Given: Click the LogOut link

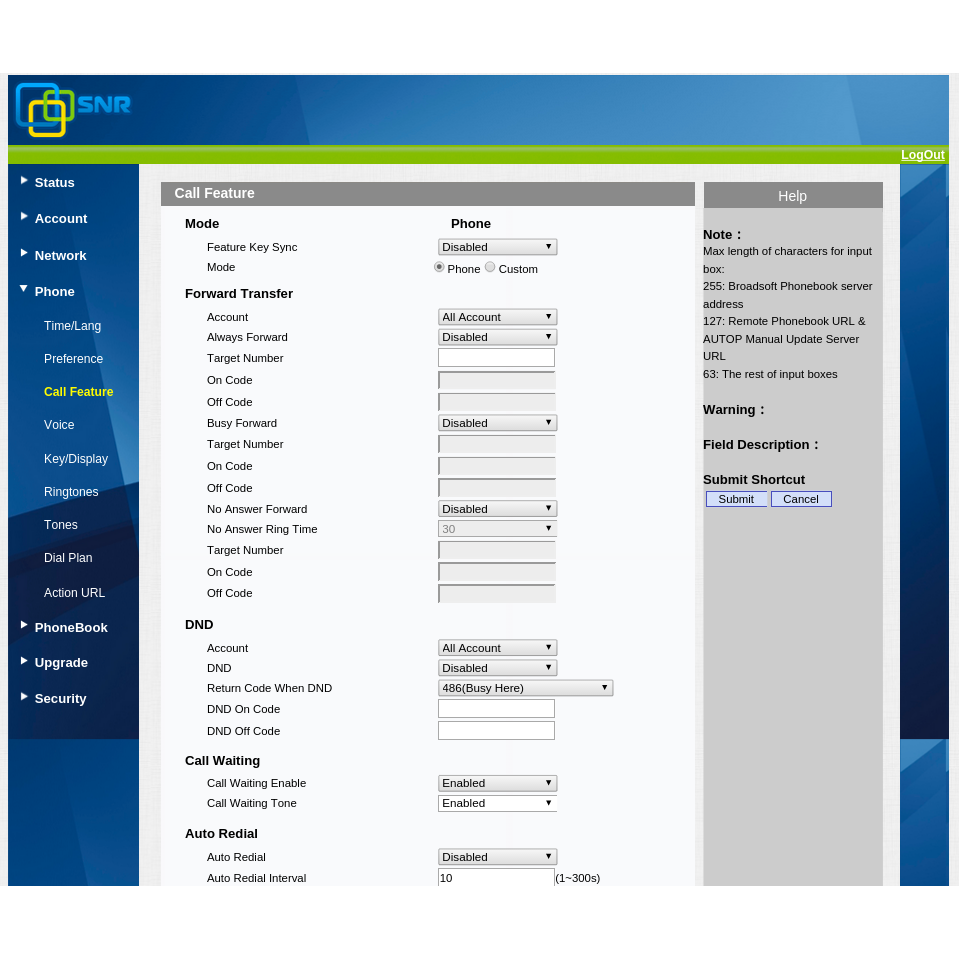Looking at the screenshot, I should tap(922, 155).
